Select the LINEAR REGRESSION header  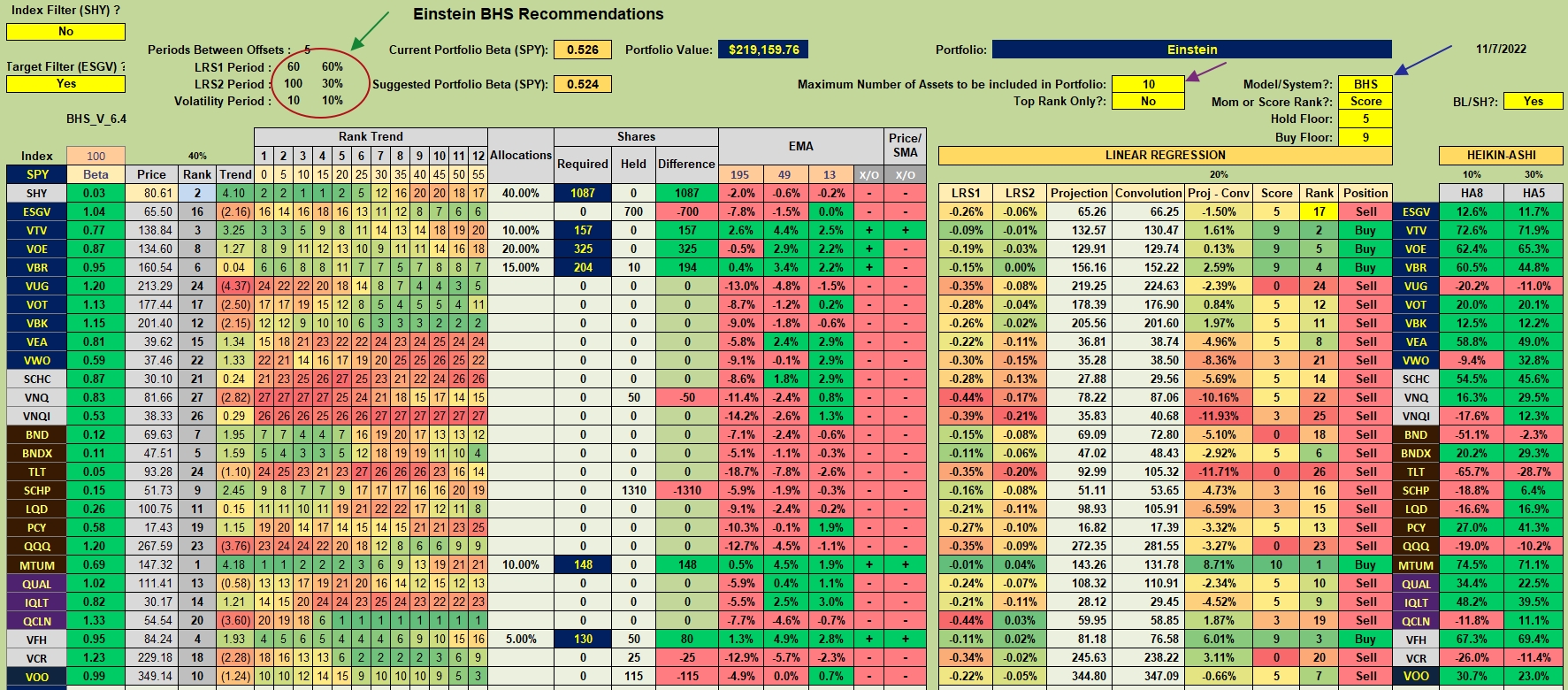point(1165,156)
